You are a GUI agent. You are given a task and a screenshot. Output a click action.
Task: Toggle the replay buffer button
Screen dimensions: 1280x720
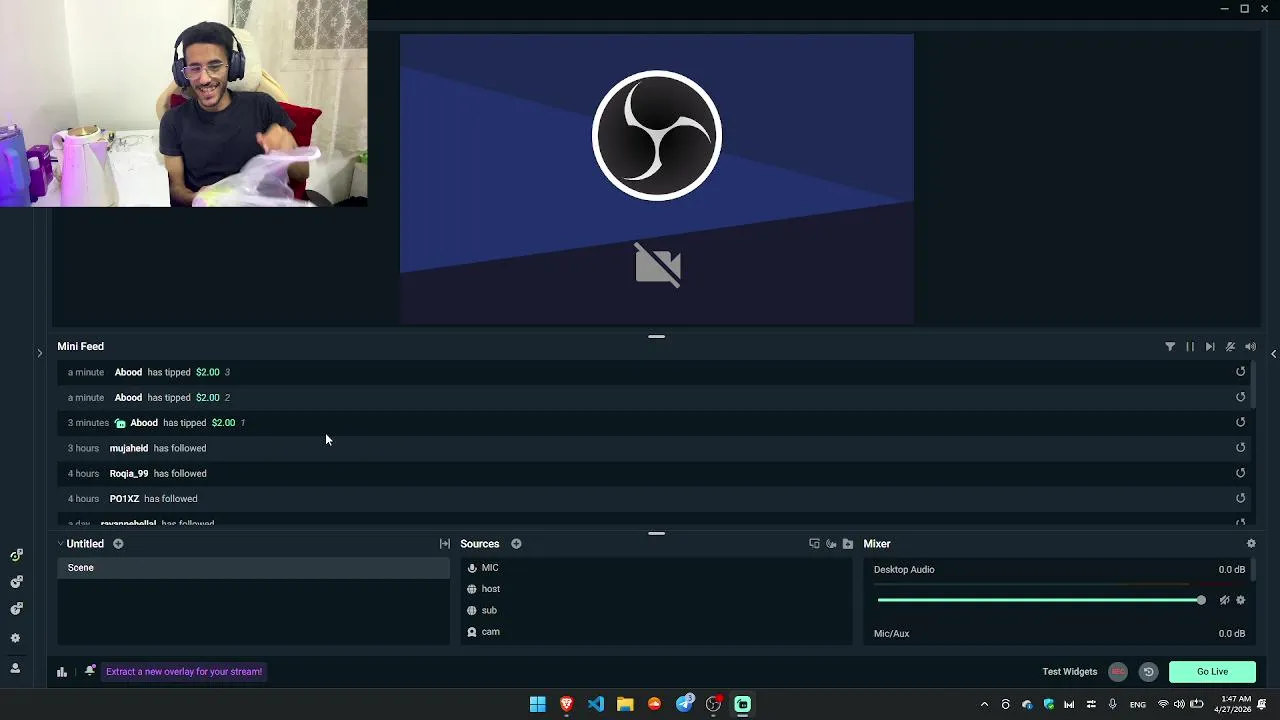(1148, 672)
